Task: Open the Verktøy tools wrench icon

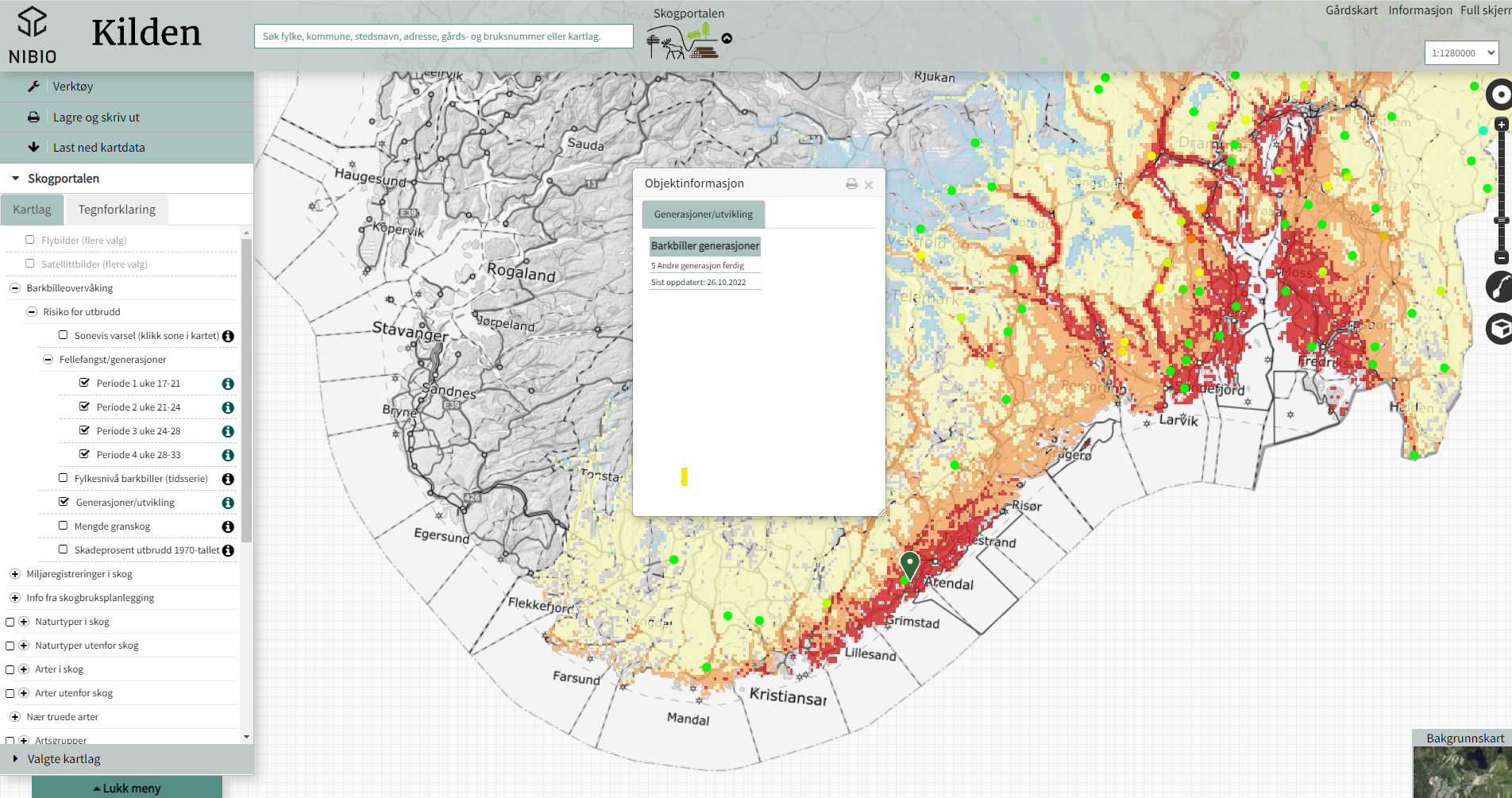Action: point(33,86)
